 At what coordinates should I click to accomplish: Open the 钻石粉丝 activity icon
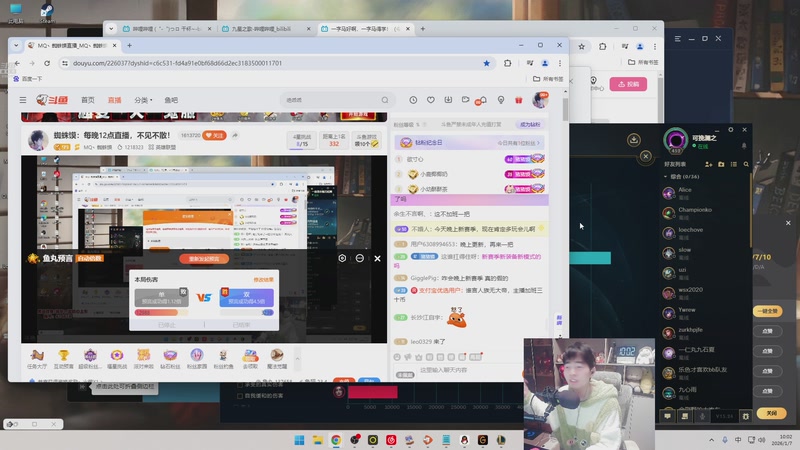tap(170, 359)
